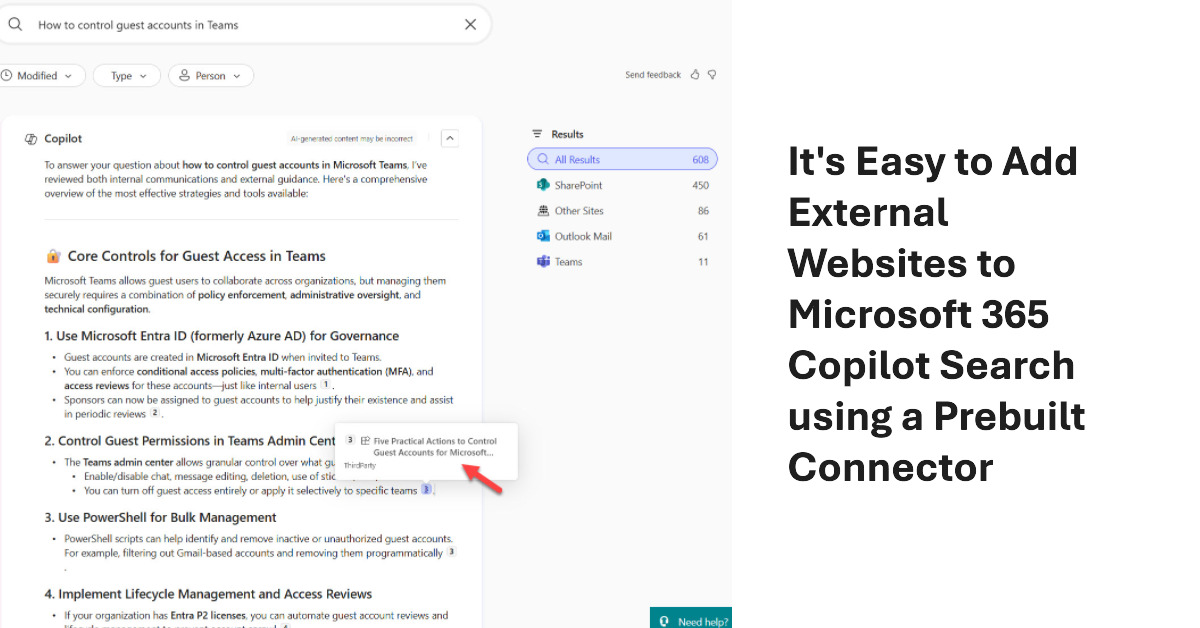Image resolution: width=1200 pixels, height=628 pixels.
Task: Open the Five Practical Actions citation card
Action: pyautogui.click(x=427, y=448)
